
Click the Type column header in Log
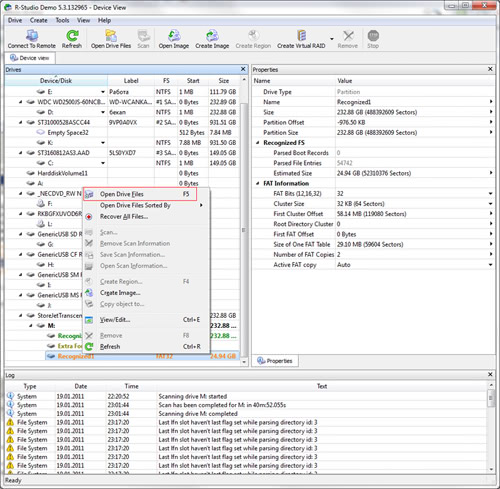click(30, 386)
